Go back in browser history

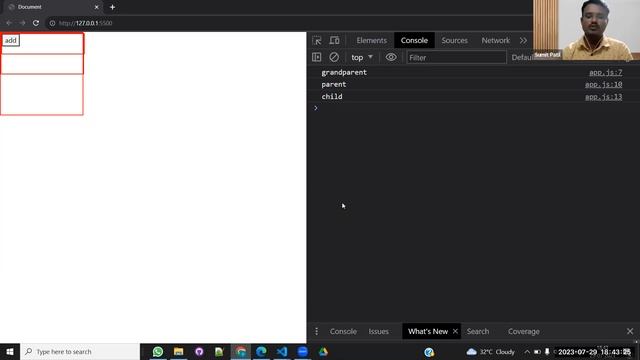click(9, 23)
